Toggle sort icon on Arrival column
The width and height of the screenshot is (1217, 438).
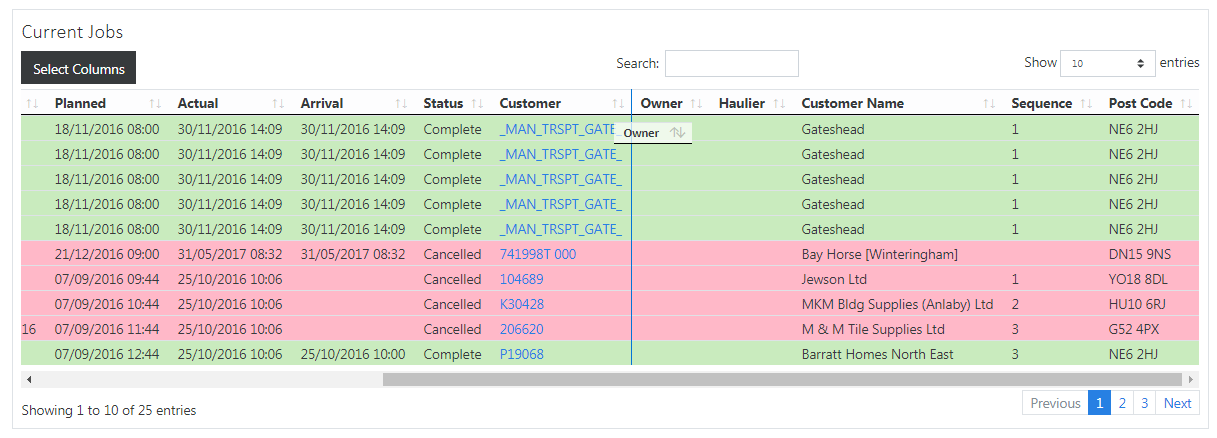[401, 104]
